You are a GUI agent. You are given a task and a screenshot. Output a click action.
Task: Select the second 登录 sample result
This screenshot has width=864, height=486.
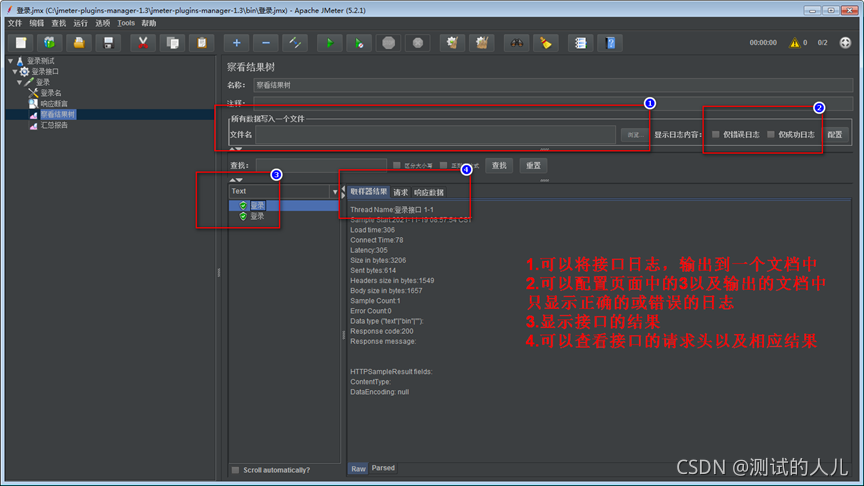[257, 217]
